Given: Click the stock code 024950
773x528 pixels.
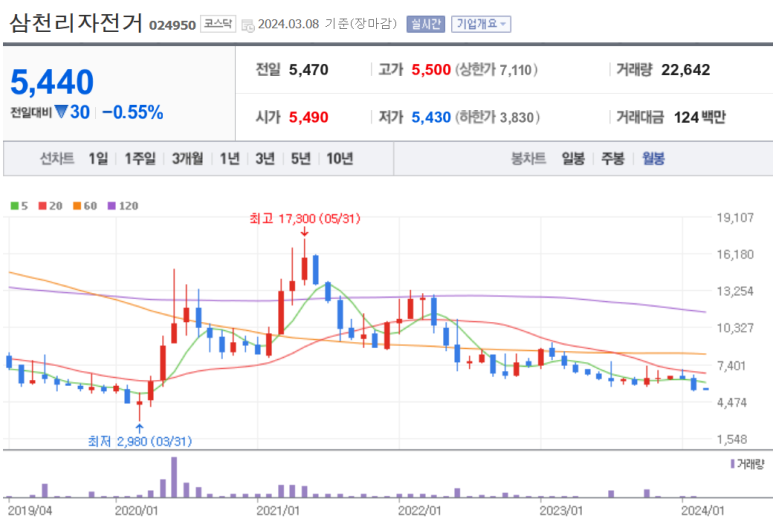Looking at the screenshot, I should [x=173, y=25].
